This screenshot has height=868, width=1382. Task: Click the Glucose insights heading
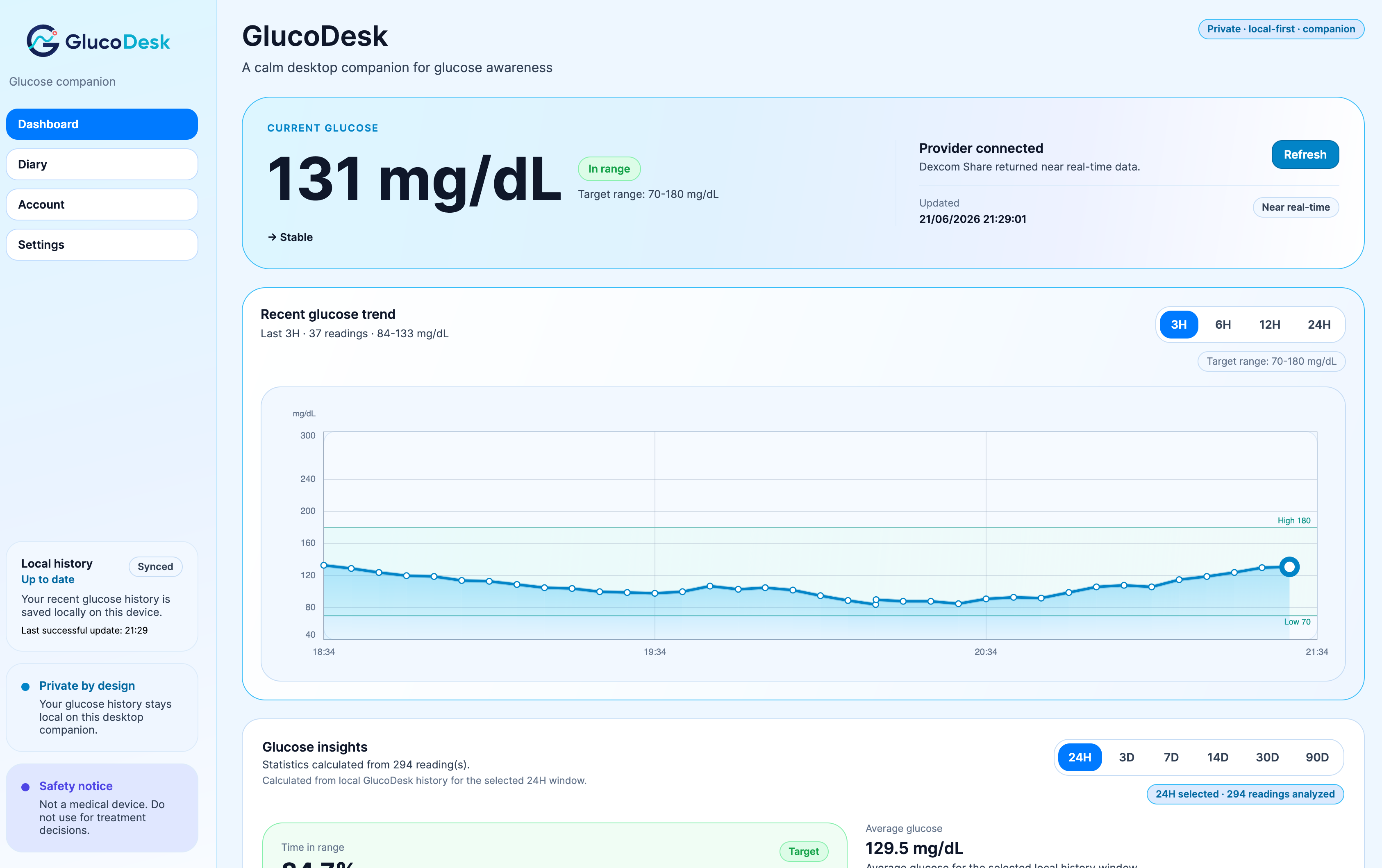[314, 747]
